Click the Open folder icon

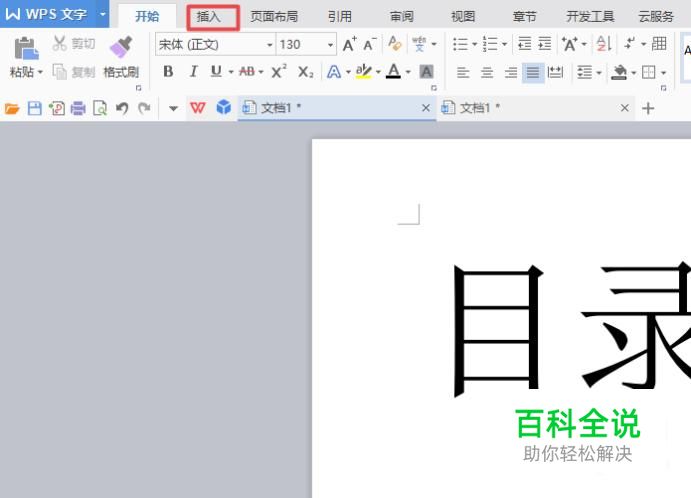tap(12, 108)
